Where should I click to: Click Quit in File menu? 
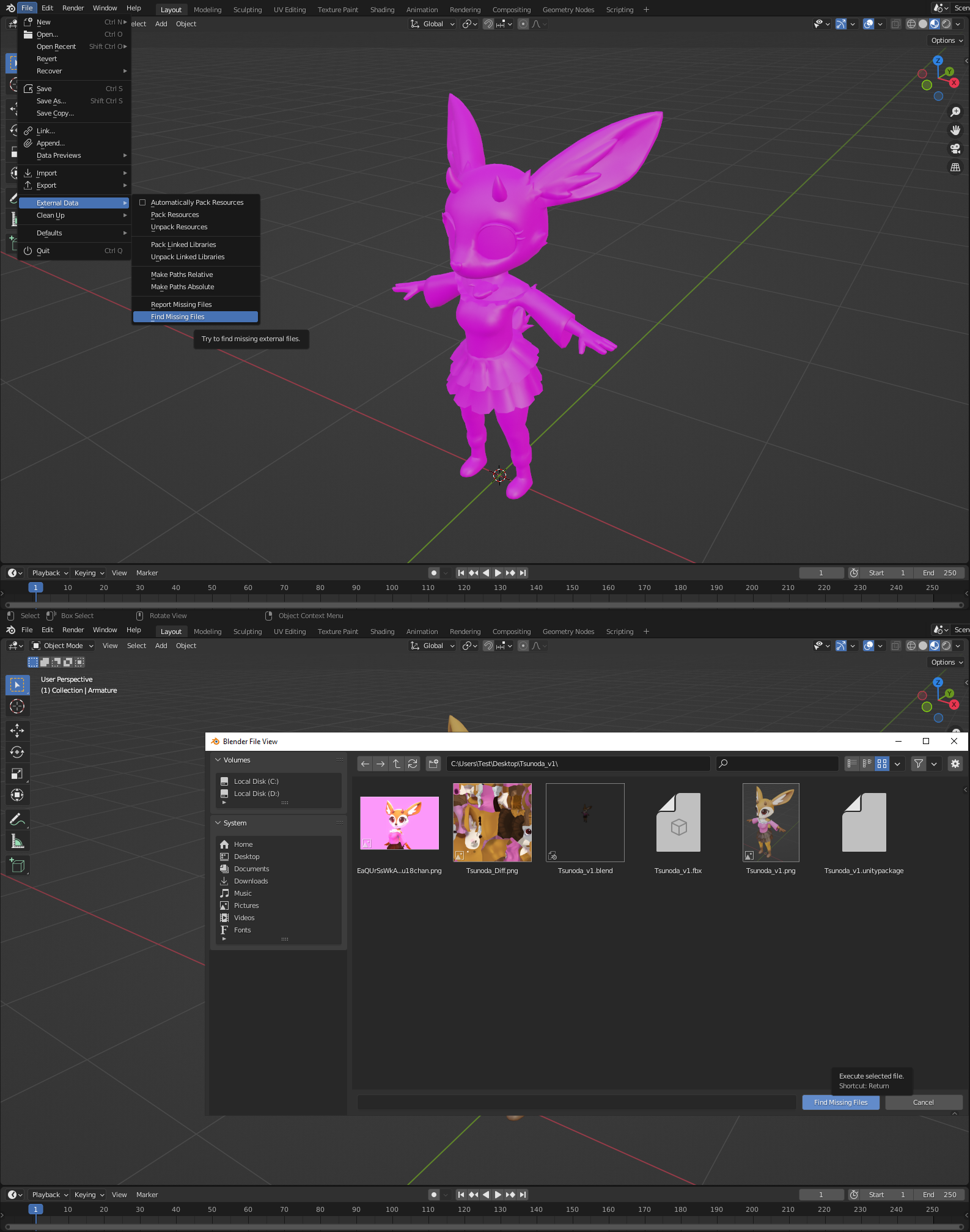coord(74,251)
